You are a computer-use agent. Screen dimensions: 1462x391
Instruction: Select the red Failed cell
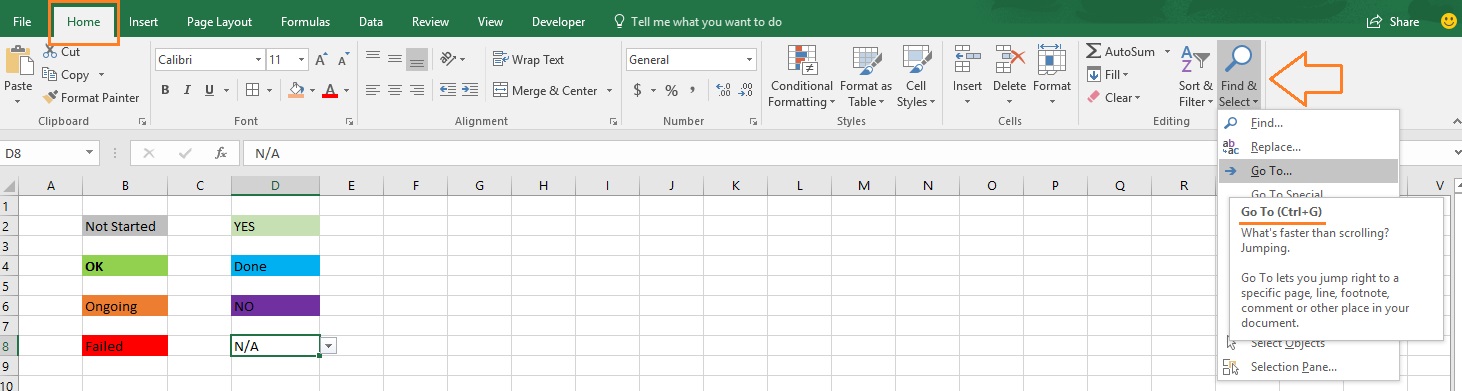point(125,346)
